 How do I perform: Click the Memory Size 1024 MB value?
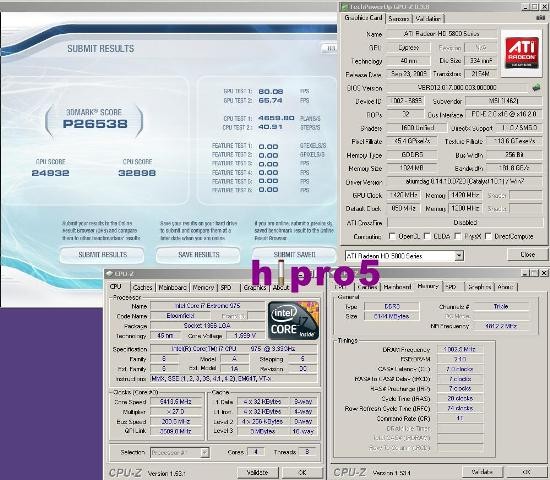(x=411, y=168)
